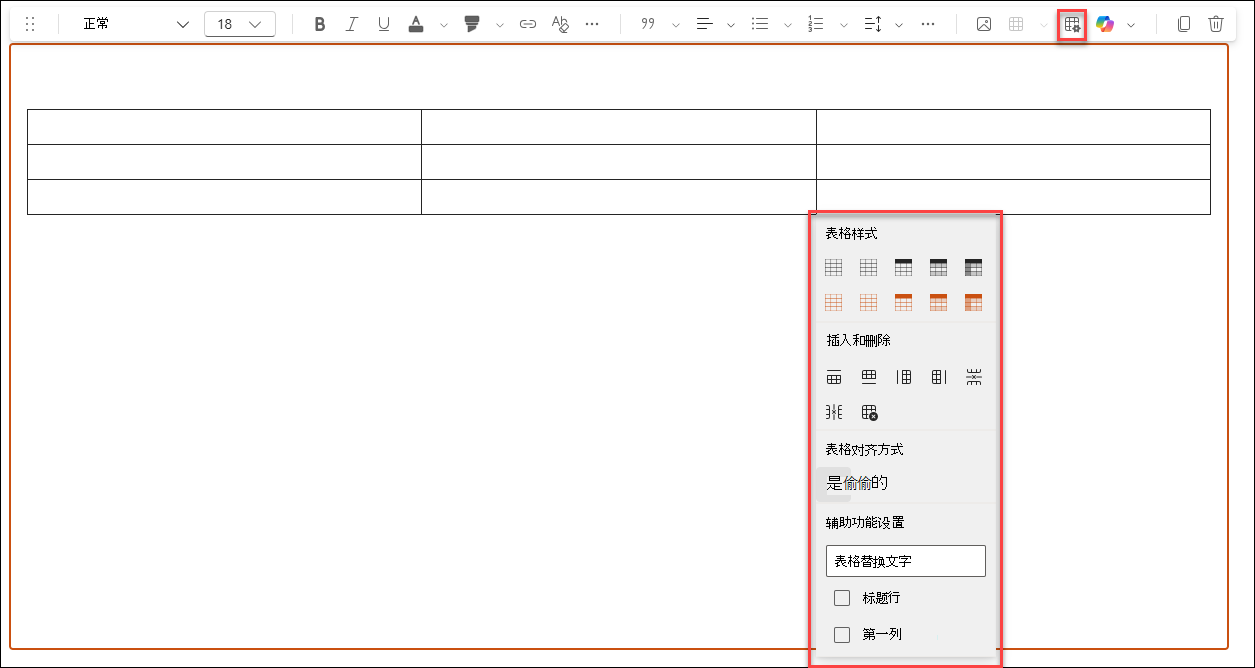Toggle italic formatting
This screenshot has height=668, width=1255.
coord(351,24)
